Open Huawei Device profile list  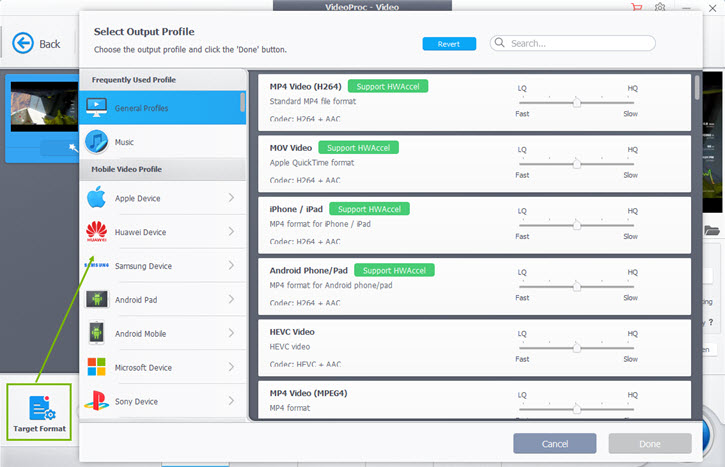click(162, 232)
